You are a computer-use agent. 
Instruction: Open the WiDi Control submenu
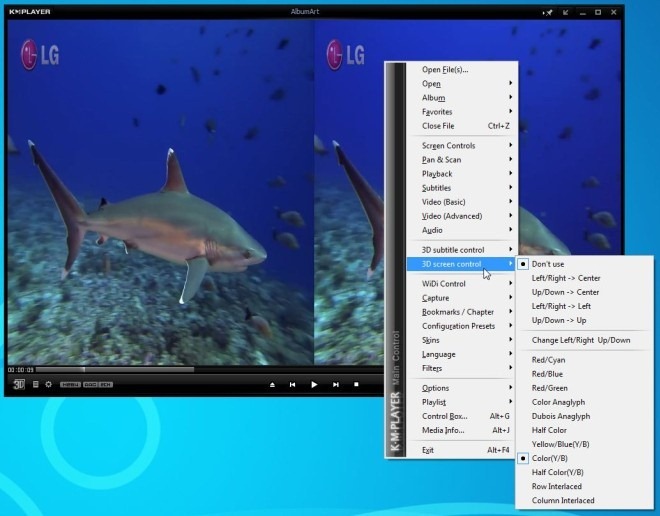pyautogui.click(x=462, y=284)
